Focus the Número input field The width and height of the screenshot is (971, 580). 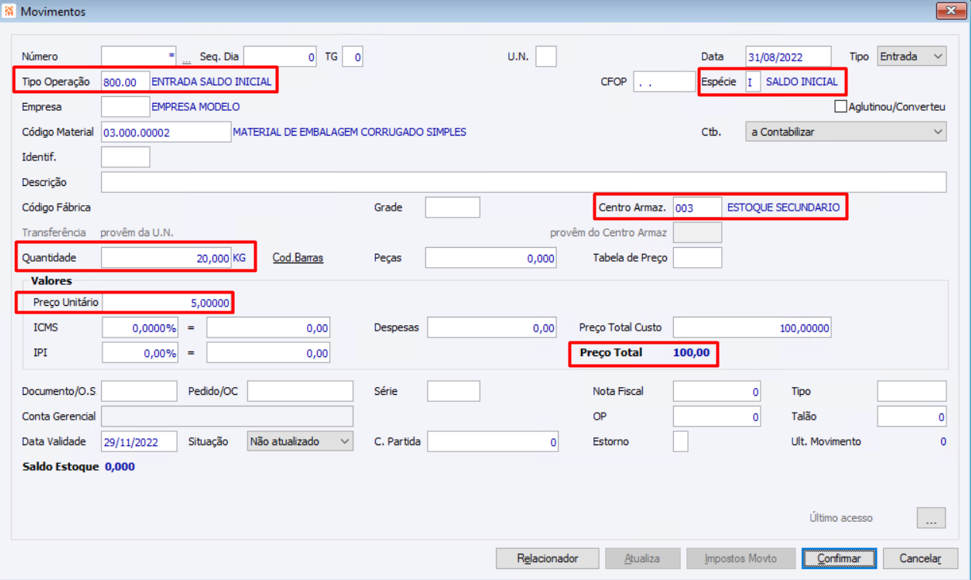(x=139, y=56)
